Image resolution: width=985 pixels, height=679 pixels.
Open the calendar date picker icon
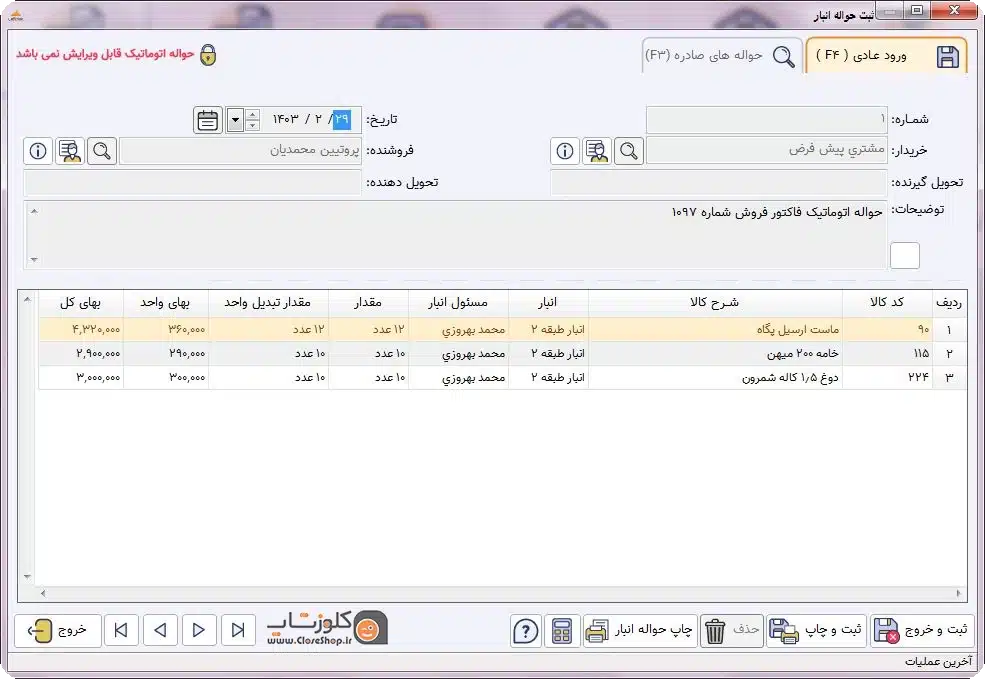point(207,119)
